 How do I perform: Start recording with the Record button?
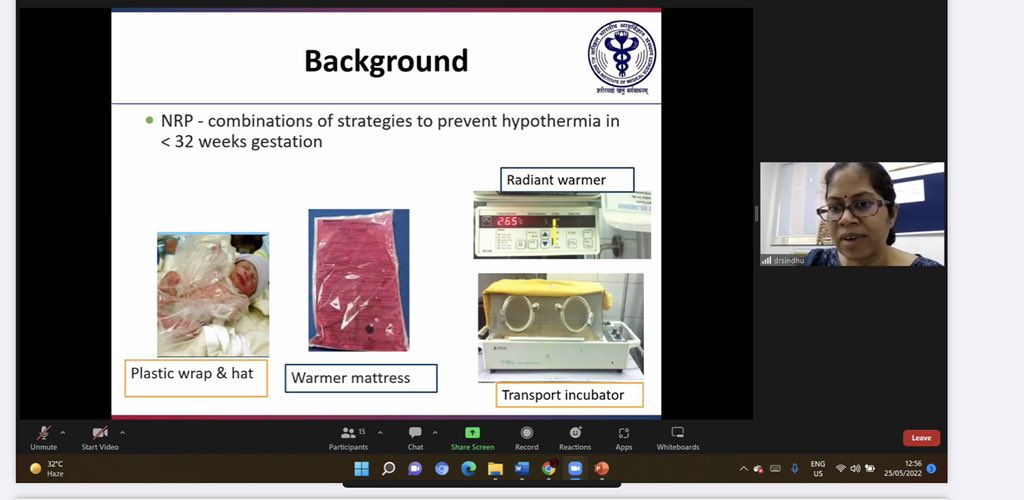tap(526, 437)
